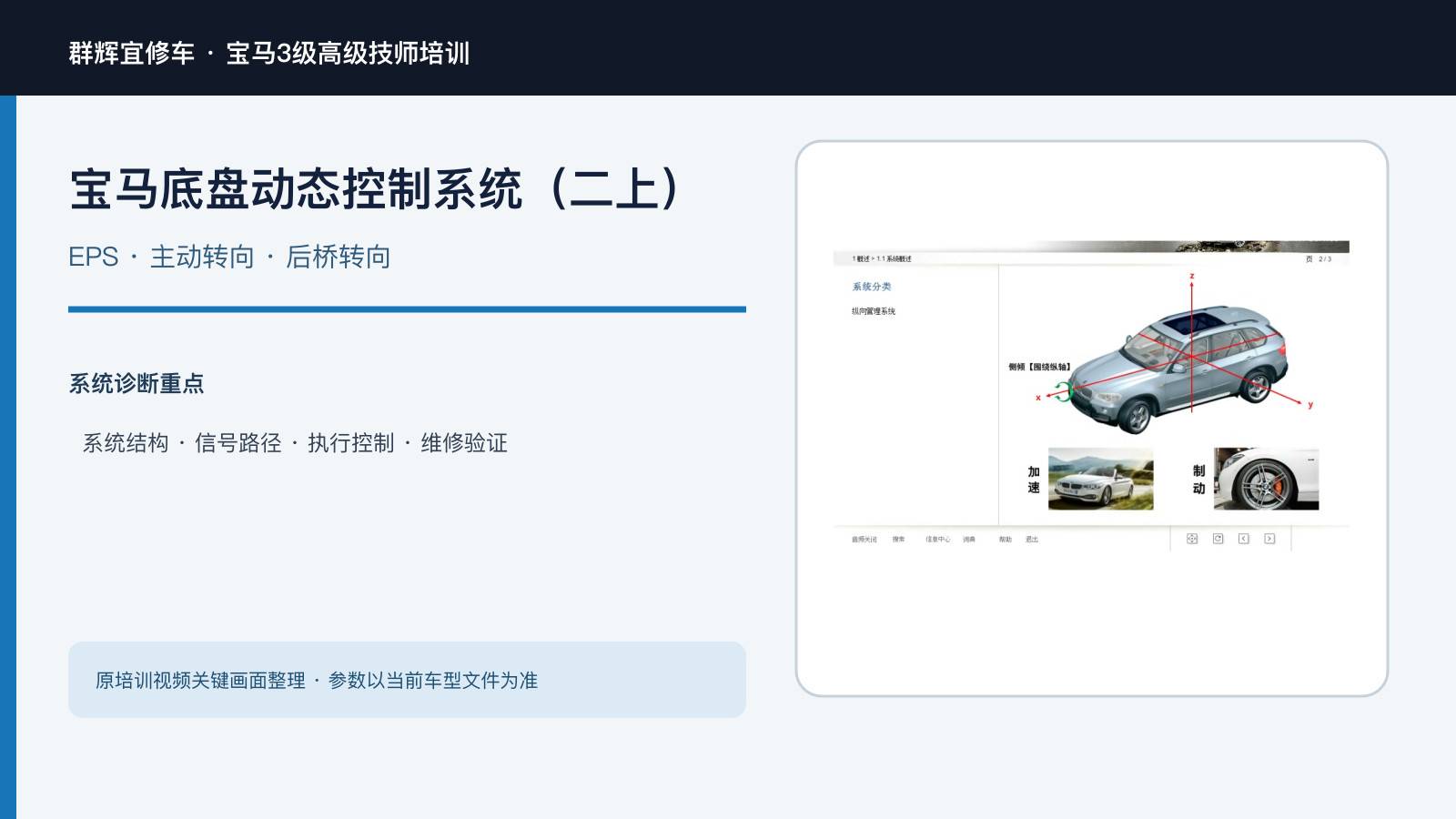Click the line 系统结构 · 信号路径 · 执行控制 · 维修验证
The image size is (1456, 819).
point(295,443)
